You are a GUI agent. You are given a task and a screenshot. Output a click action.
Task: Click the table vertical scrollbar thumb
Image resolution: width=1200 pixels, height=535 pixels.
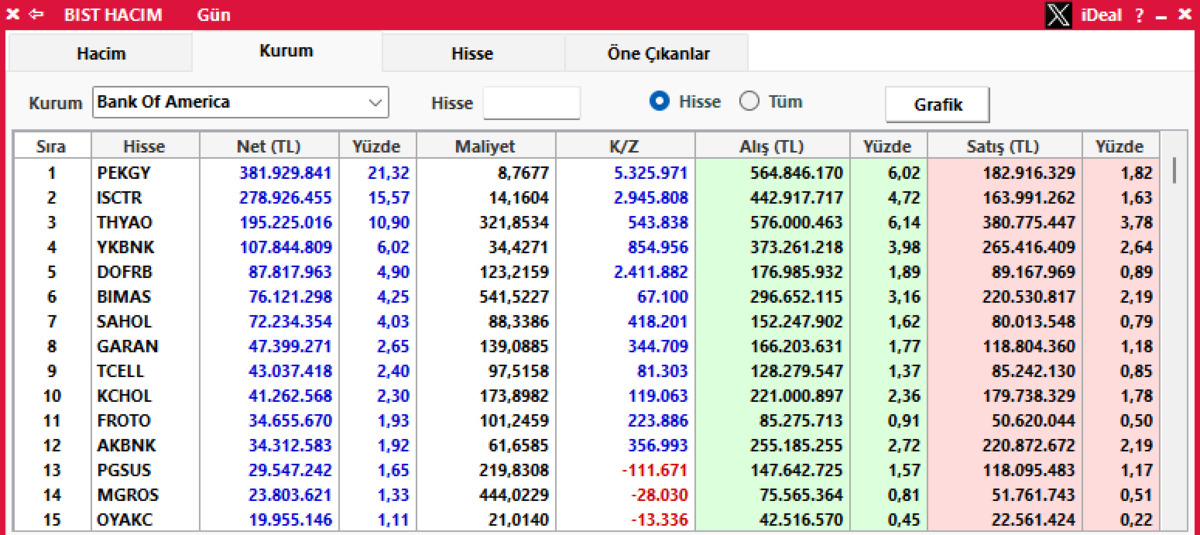click(1174, 169)
